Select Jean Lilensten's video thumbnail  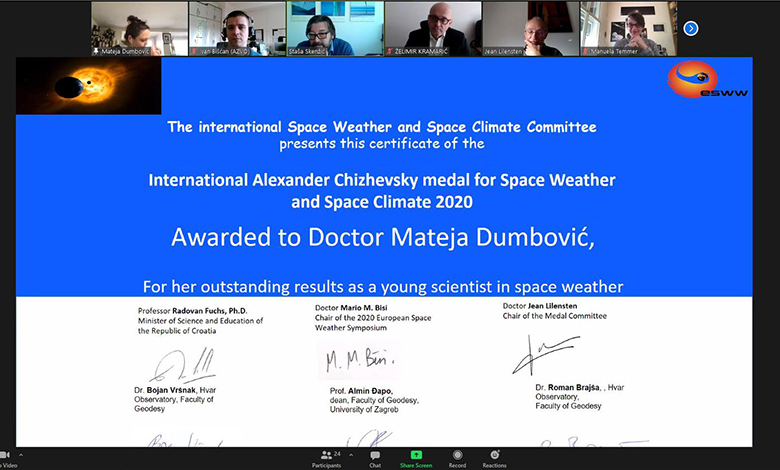531,28
